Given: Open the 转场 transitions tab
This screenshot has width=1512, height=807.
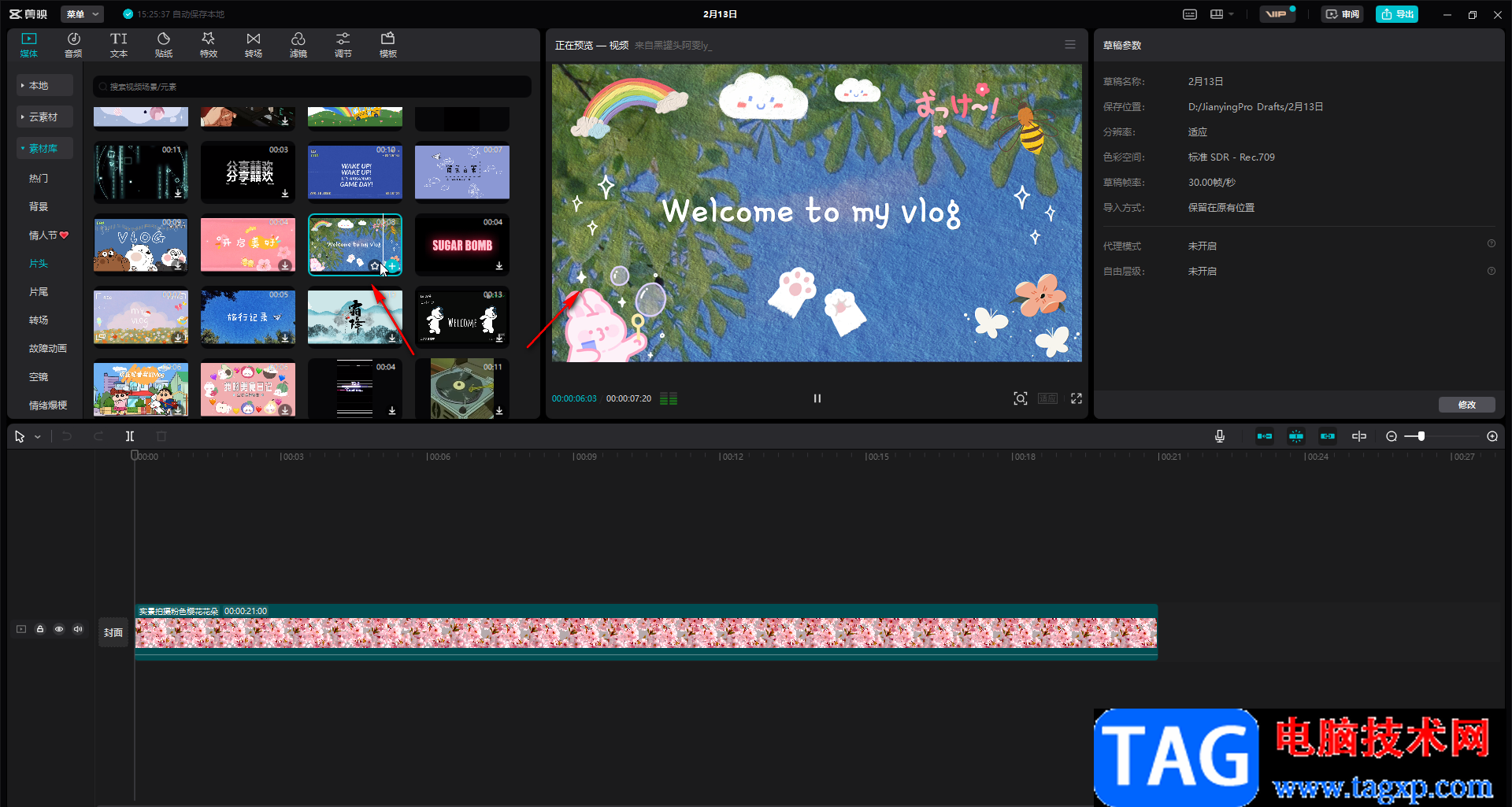Looking at the screenshot, I should (x=253, y=45).
